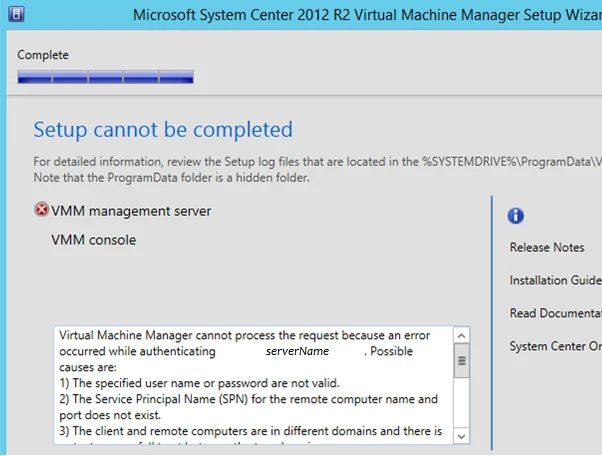The width and height of the screenshot is (602, 456).
Task: Click the setup wizard window icon
Action: coord(16,14)
